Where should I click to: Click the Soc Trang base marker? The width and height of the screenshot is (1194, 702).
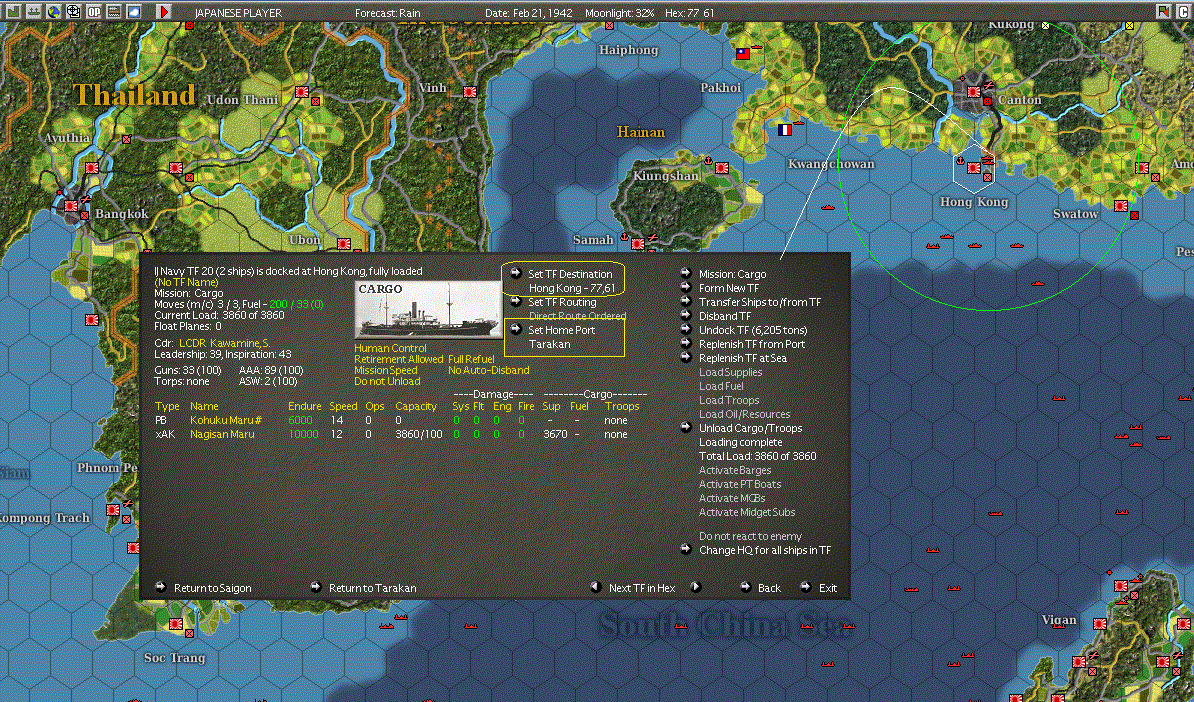(x=176, y=624)
